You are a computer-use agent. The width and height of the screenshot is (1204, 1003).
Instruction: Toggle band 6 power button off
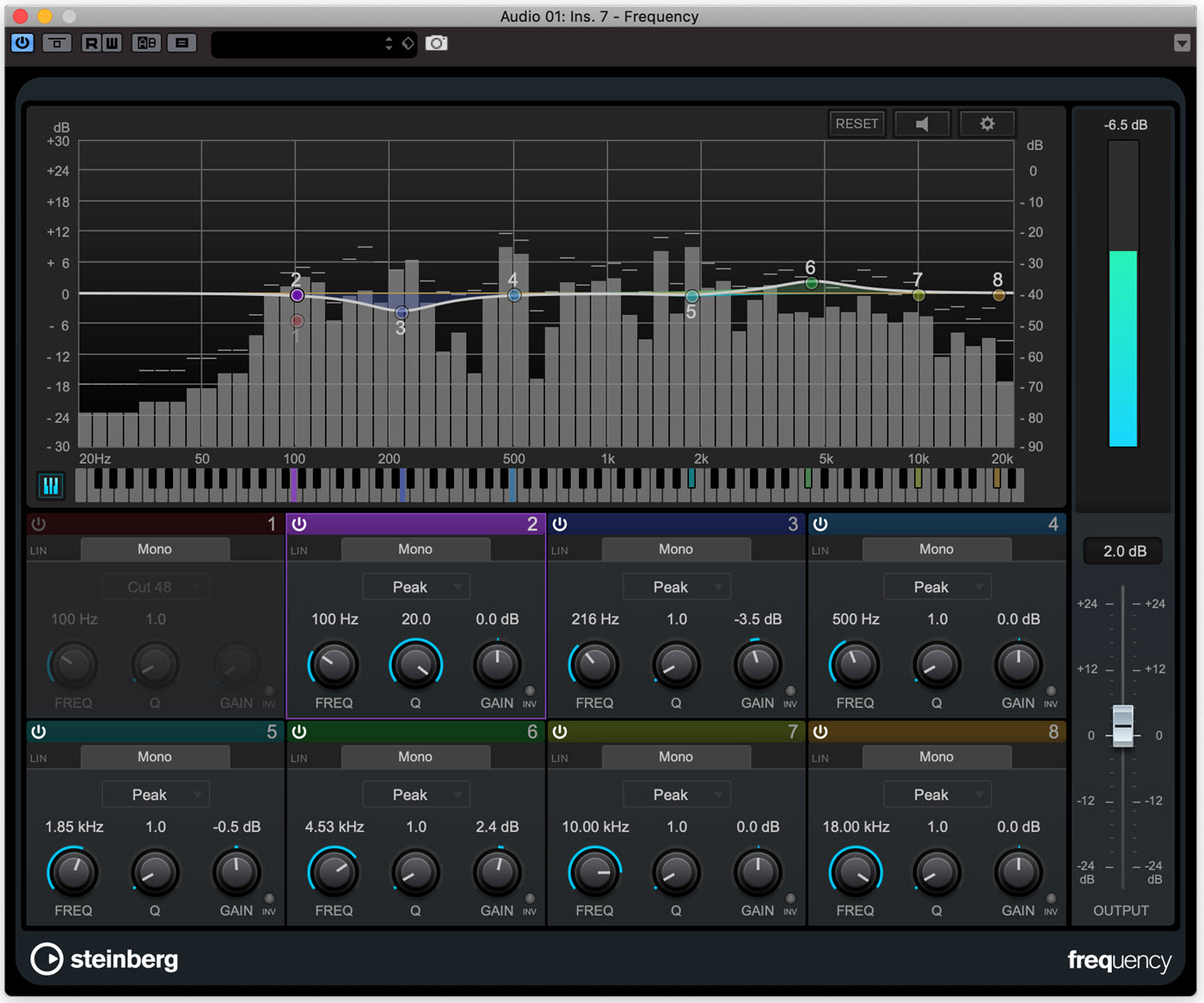click(299, 732)
